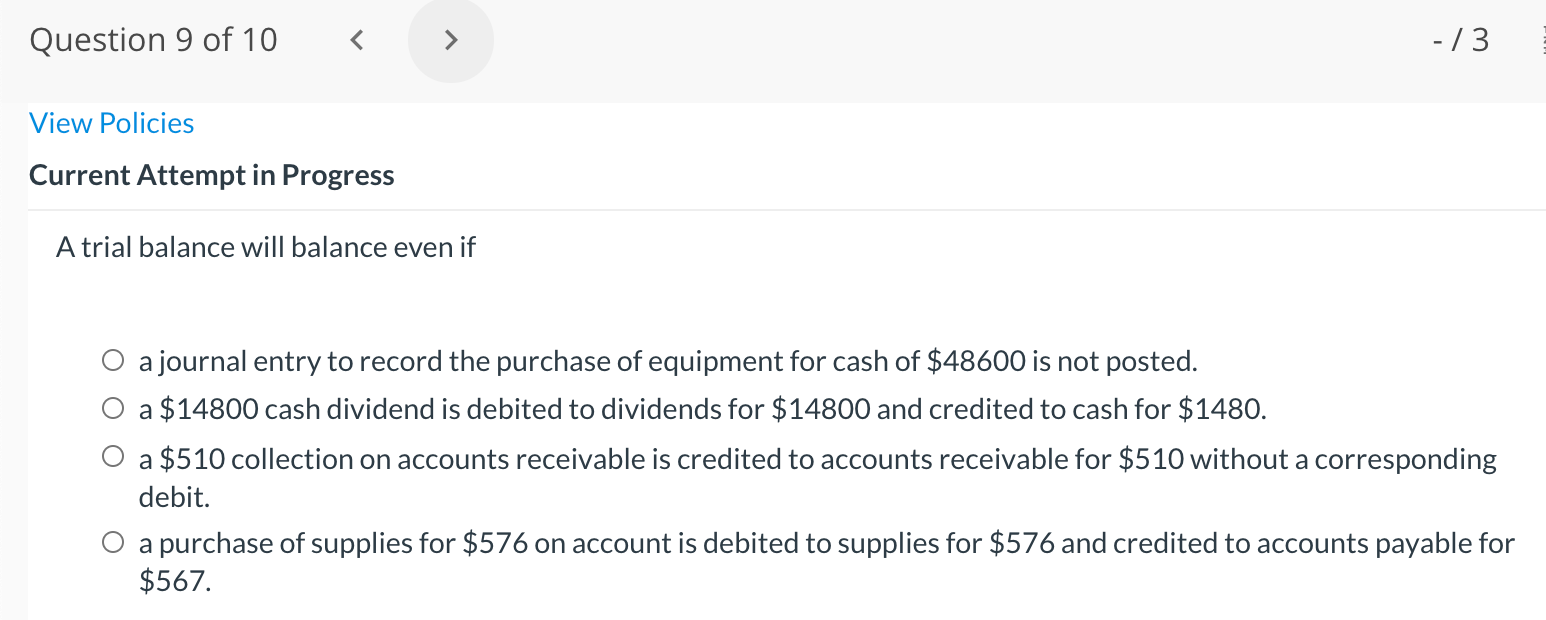Select the Current Attempt in Progress heading
This screenshot has width=1546, height=620.
tap(211, 174)
